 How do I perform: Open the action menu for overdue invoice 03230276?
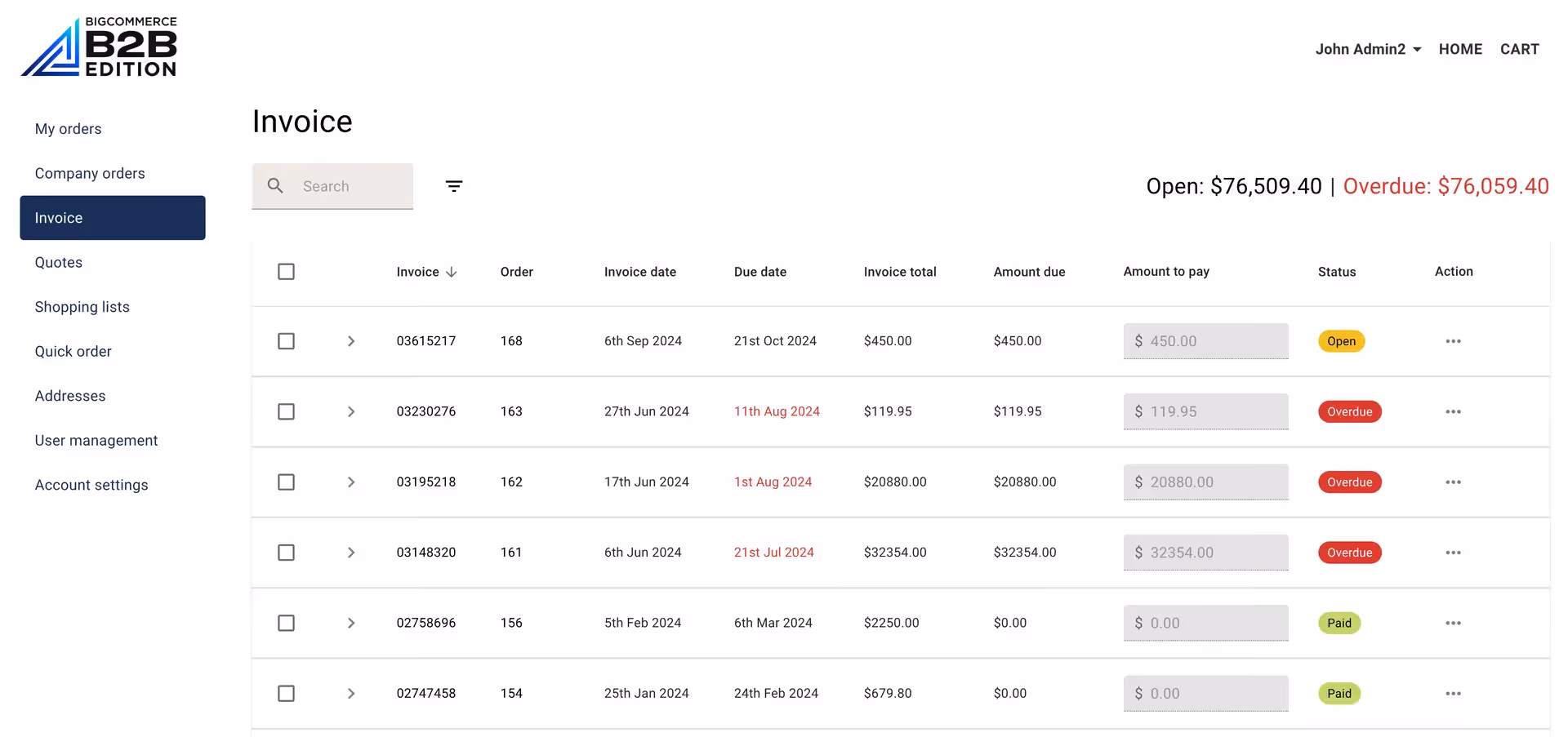(1453, 411)
